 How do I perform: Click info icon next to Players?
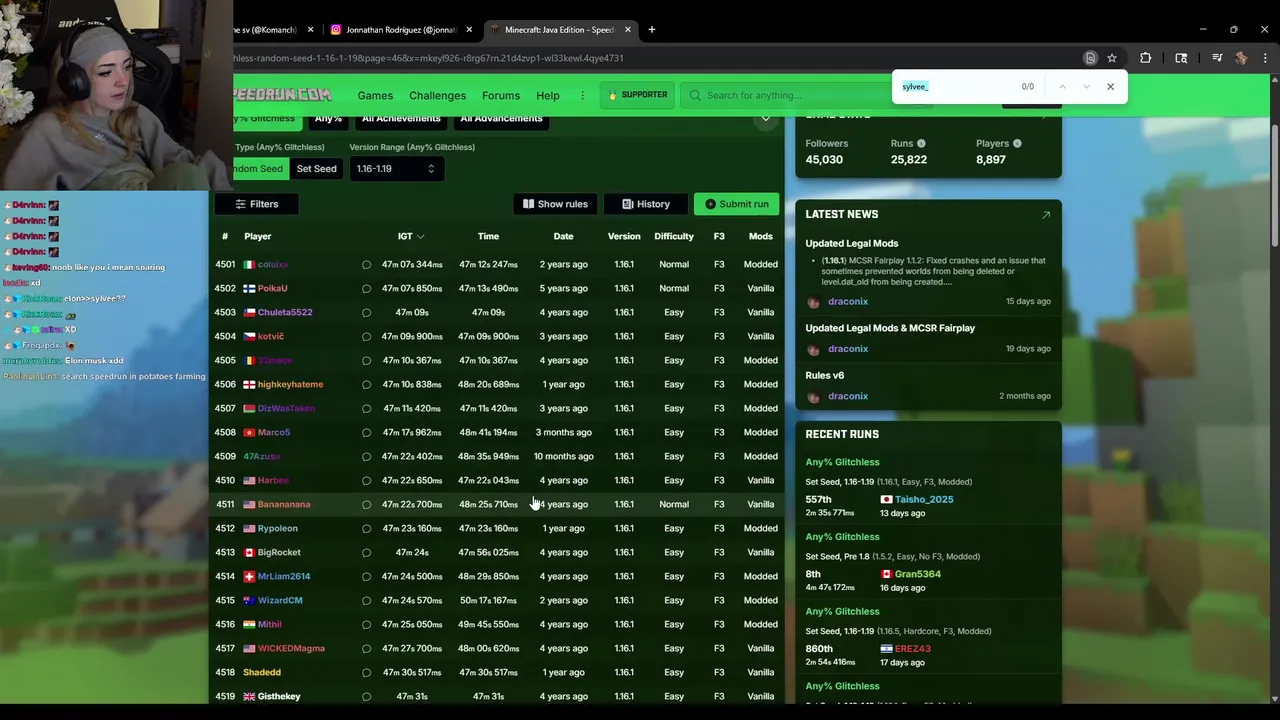1017,144
